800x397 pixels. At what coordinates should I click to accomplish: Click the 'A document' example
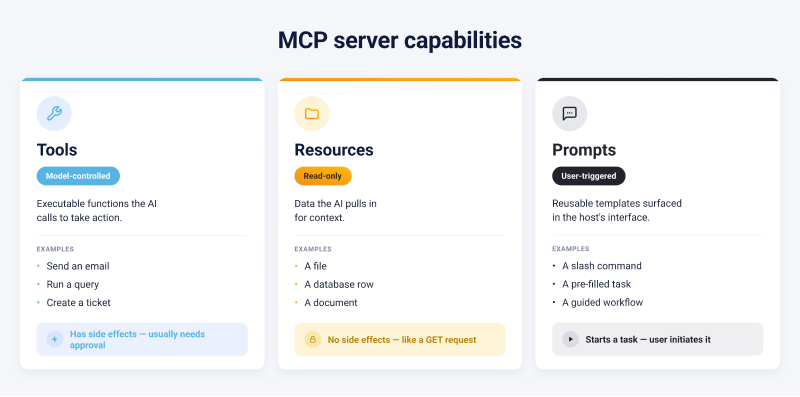pyautogui.click(x=331, y=303)
